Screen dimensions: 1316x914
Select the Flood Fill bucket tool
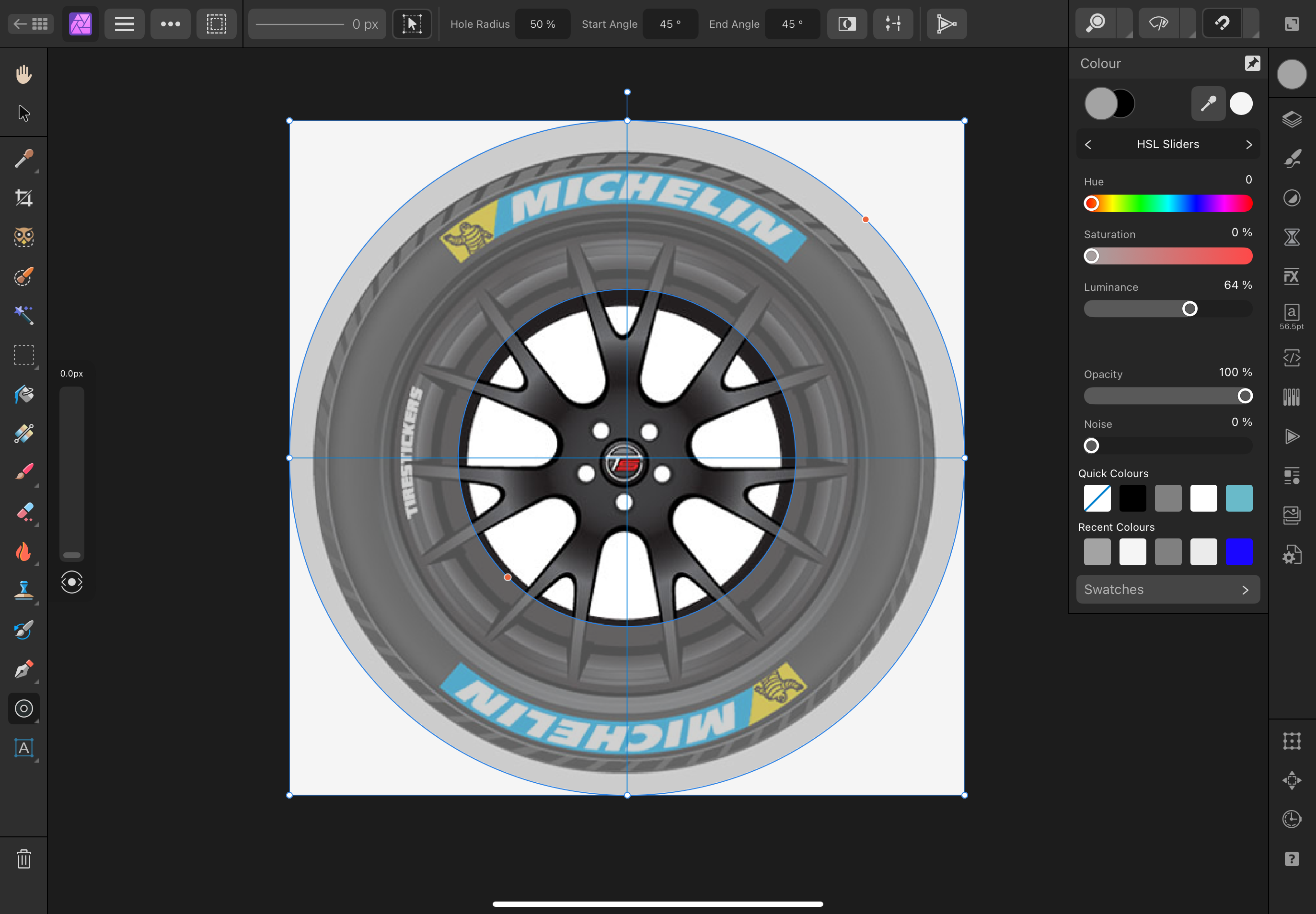pyautogui.click(x=23, y=395)
